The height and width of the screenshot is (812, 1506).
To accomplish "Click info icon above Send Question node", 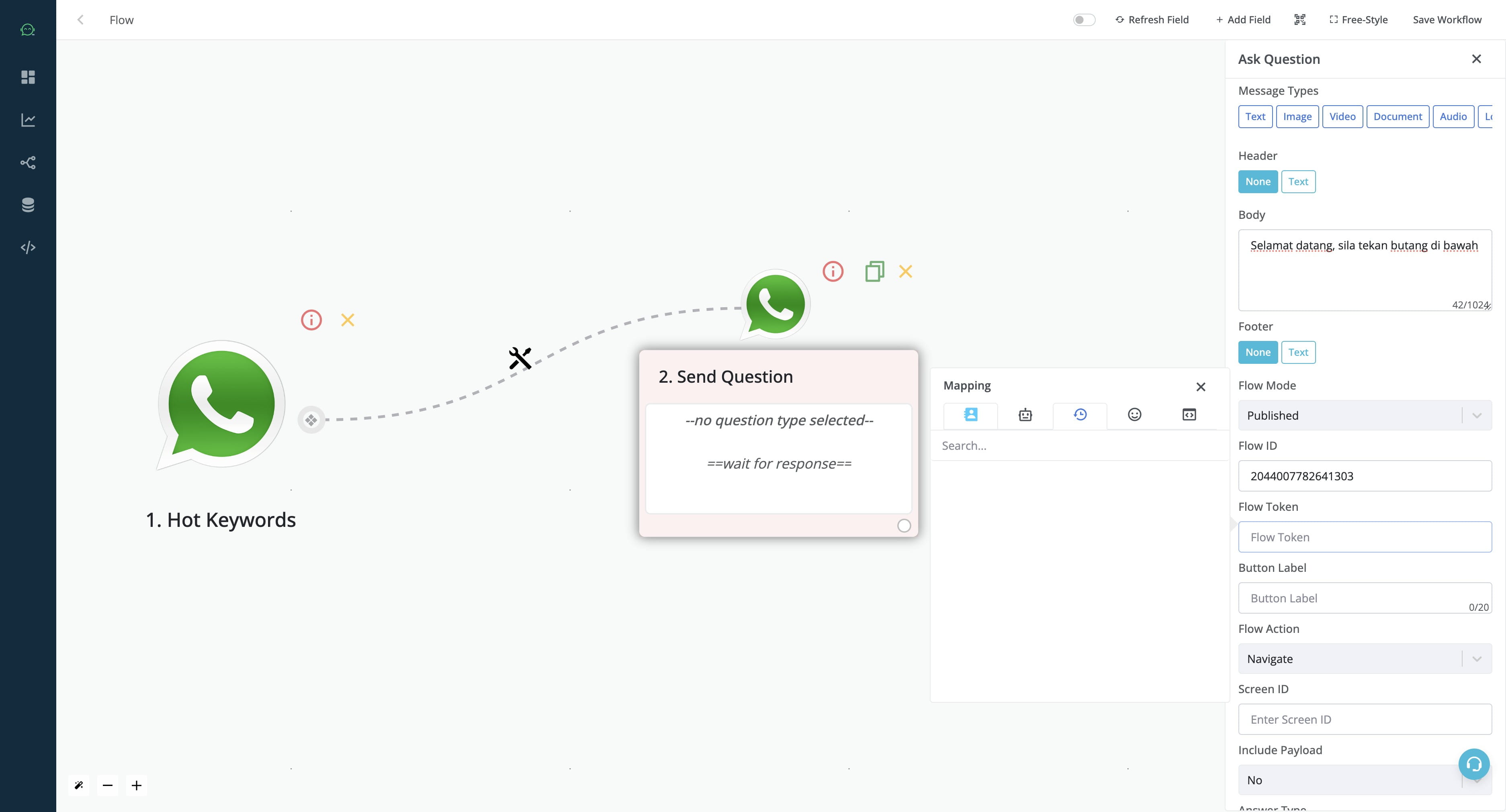I will (833, 271).
